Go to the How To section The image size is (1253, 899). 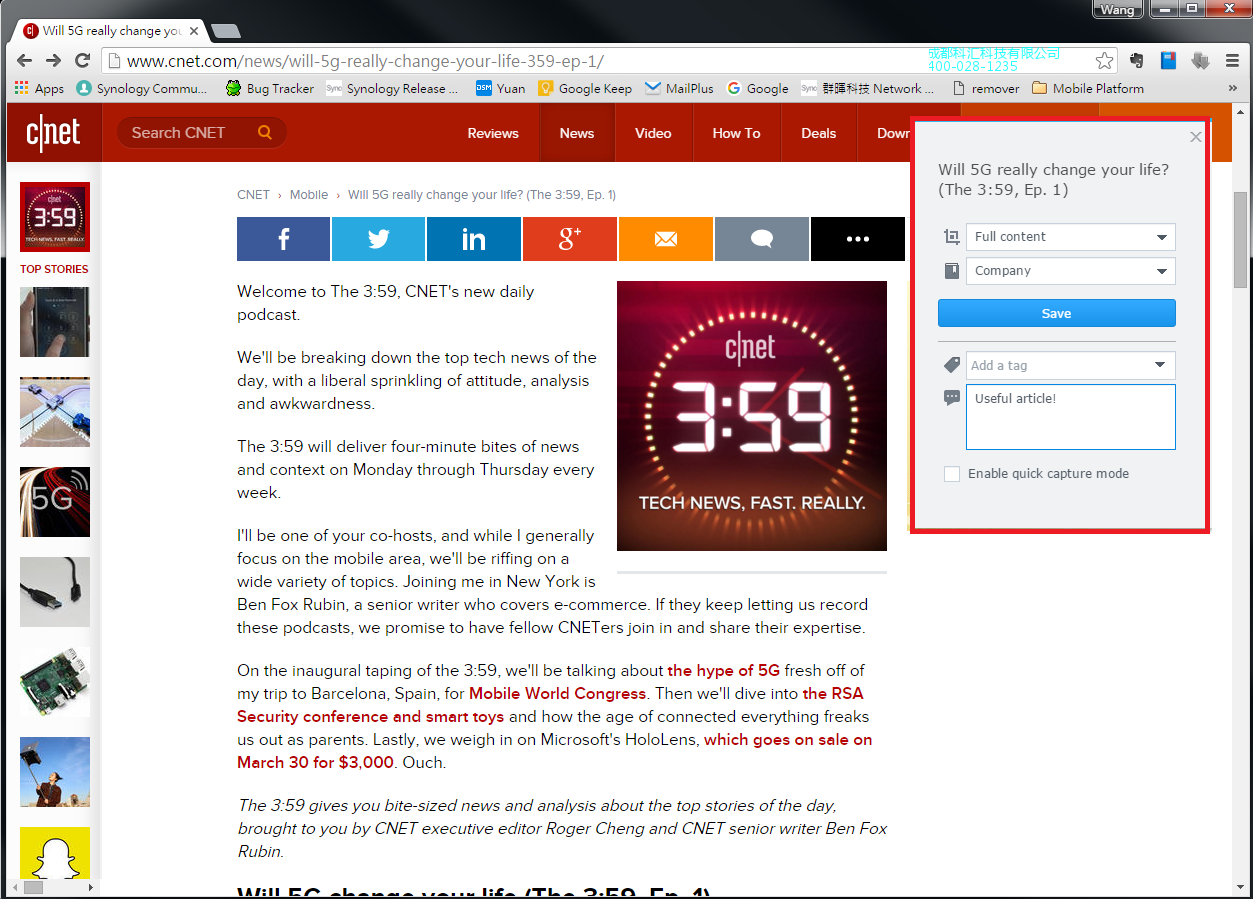[736, 133]
